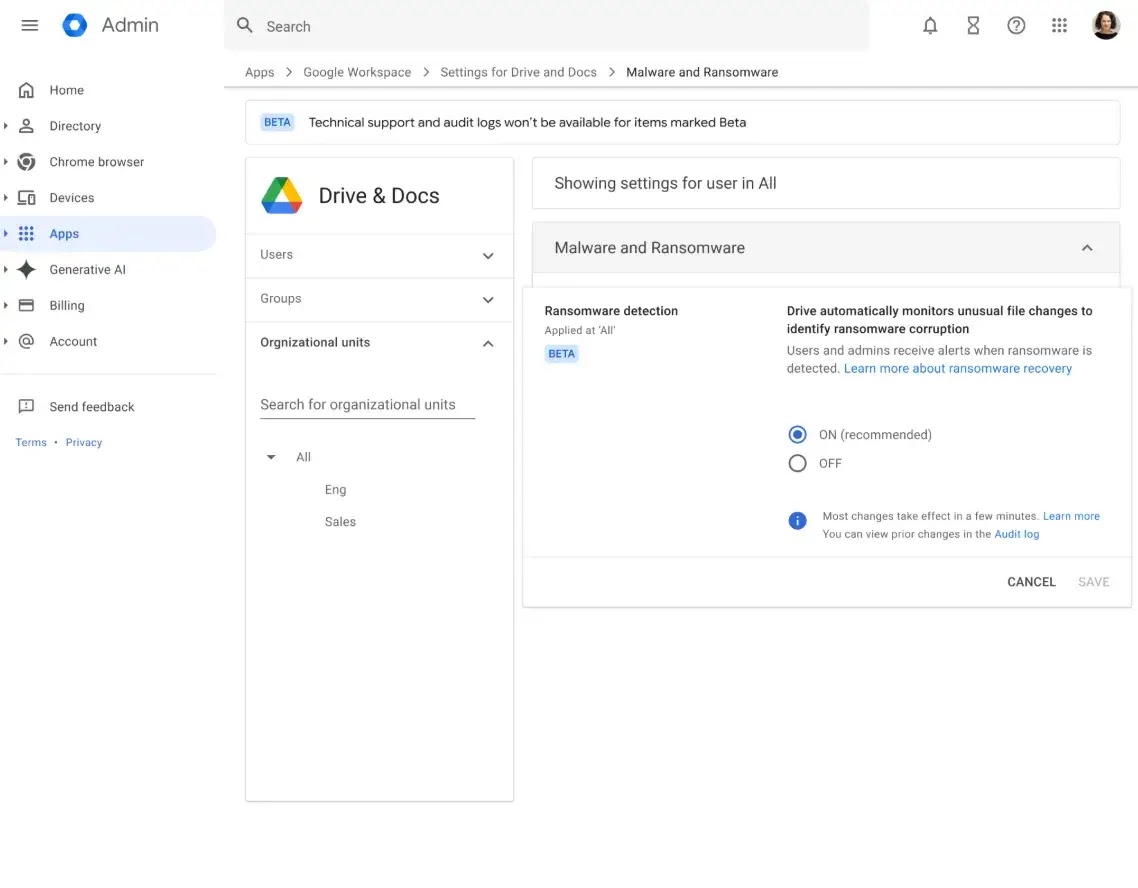Expand the Groups section chevron
The image size is (1138, 888).
tap(488, 300)
